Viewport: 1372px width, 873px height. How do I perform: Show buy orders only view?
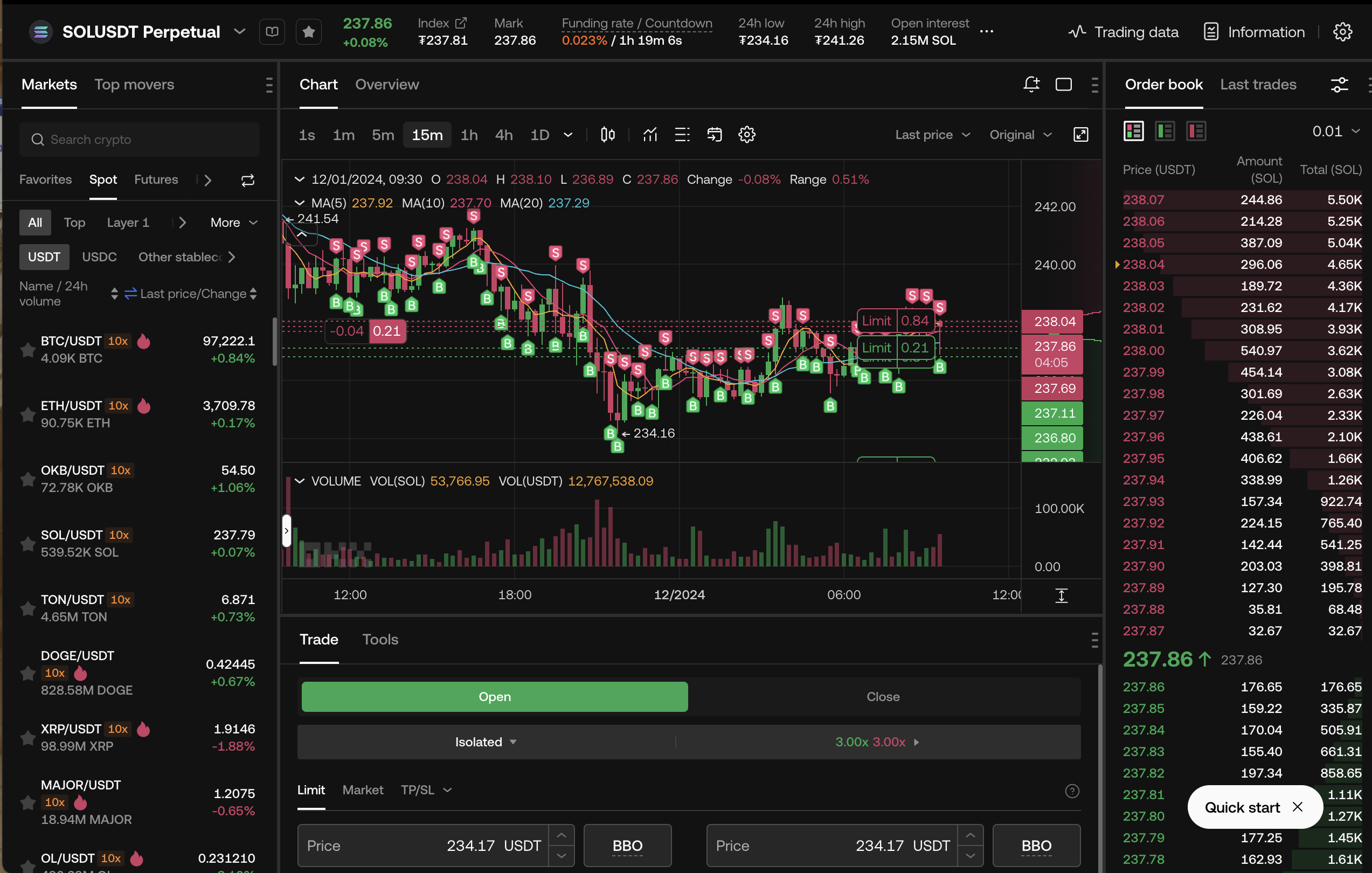[1165, 131]
